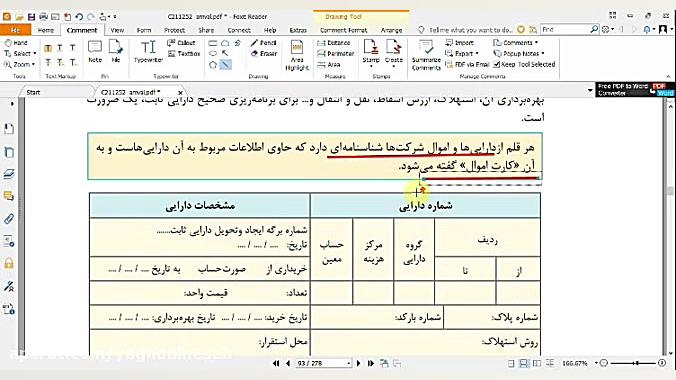Select the Distance measure tool
This screenshot has width=676, height=380.
click(x=334, y=43)
